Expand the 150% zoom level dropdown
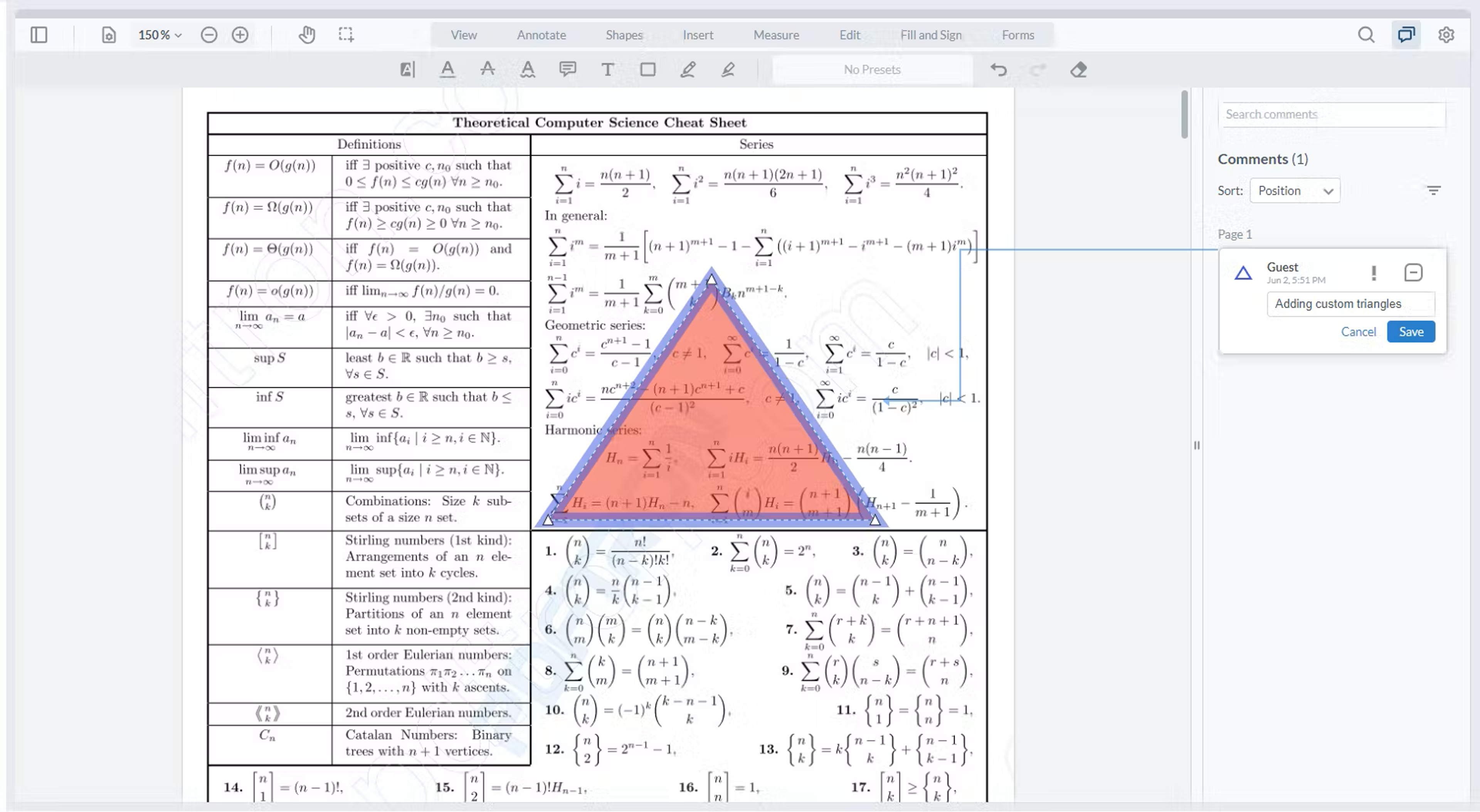This screenshot has width=1480, height=812. point(160,35)
